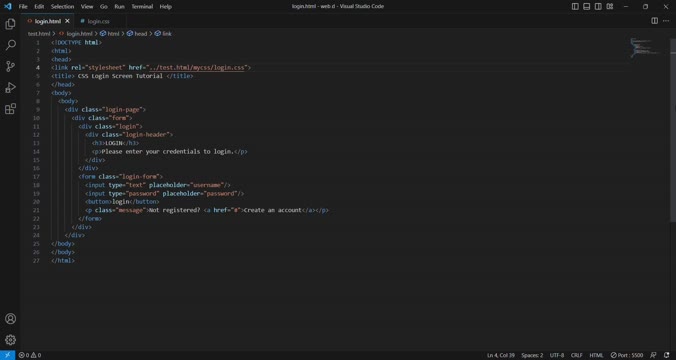Image resolution: width=676 pixels, height=360 pixels.
Task: Open the notifications bell in status bar
Action: coord(667,355)
